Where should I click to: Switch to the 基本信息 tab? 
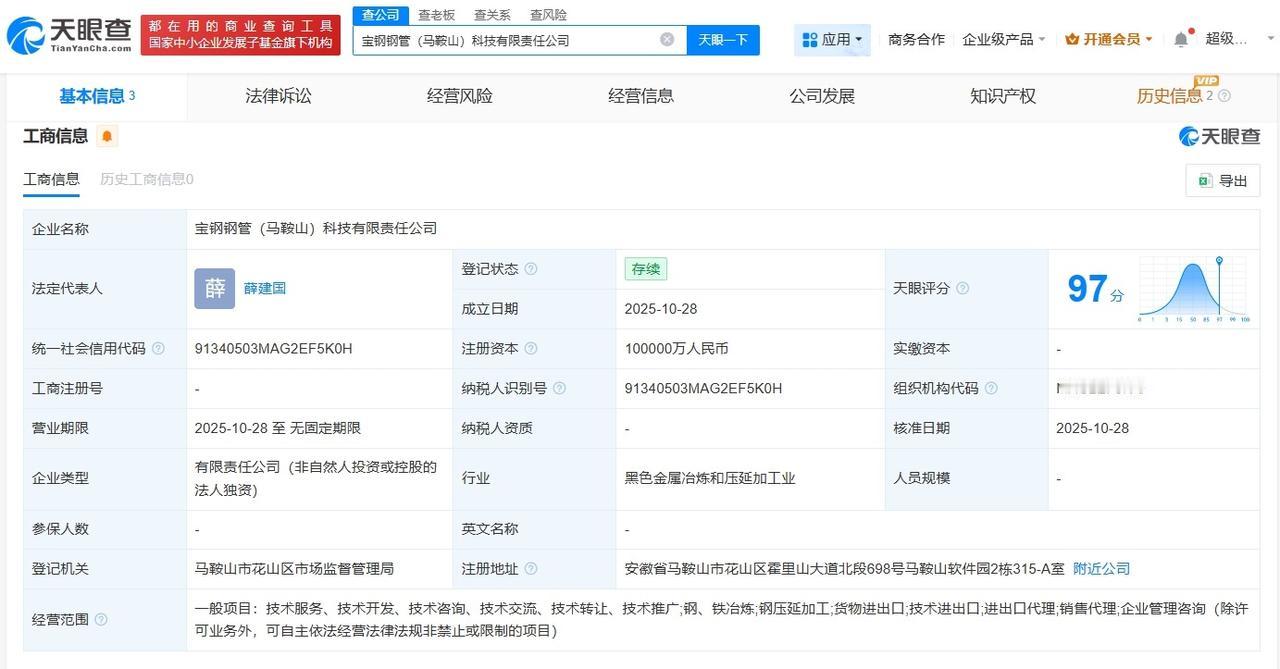tap(97, 96)
